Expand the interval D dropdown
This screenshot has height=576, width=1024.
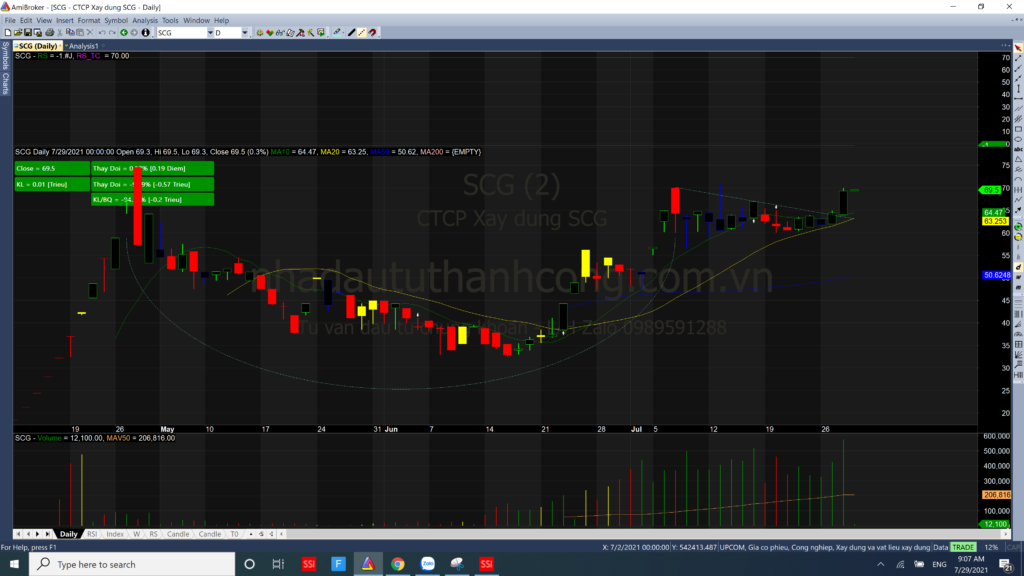pyautogui.click(x=246, y=33)
